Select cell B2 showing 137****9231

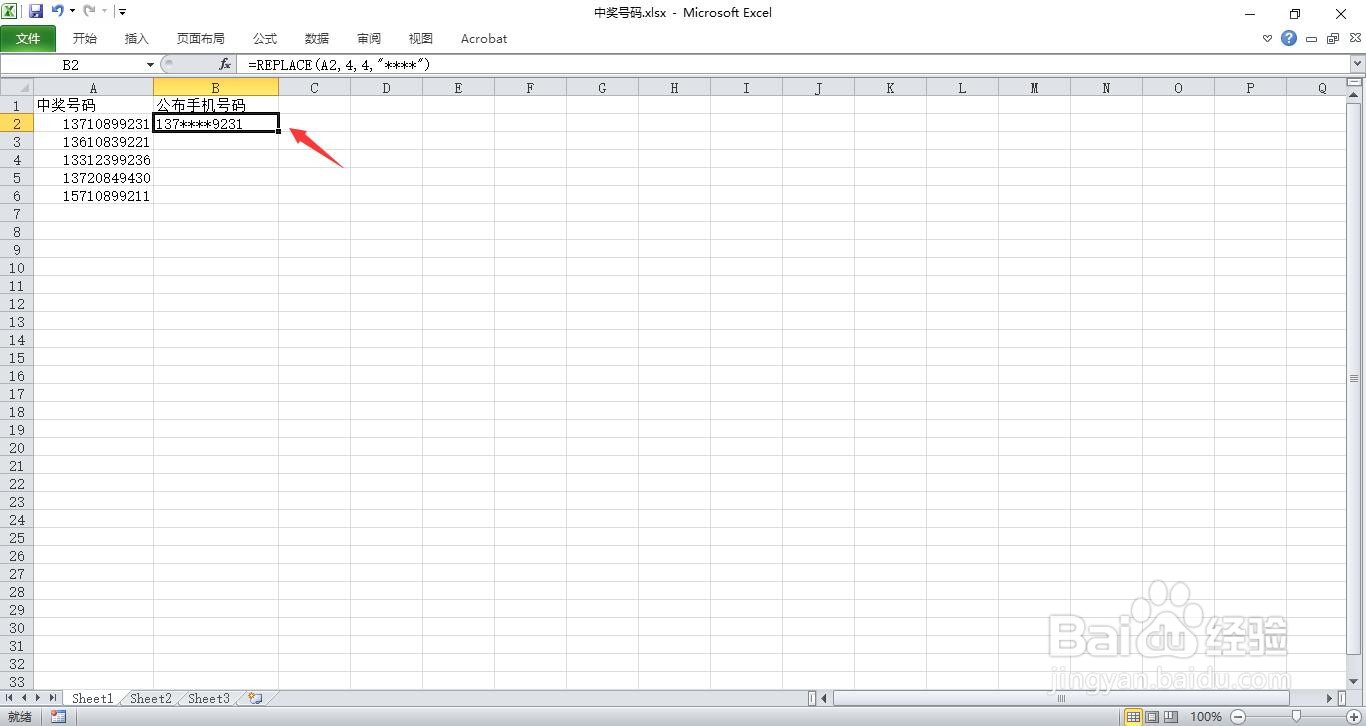(215, 123)
